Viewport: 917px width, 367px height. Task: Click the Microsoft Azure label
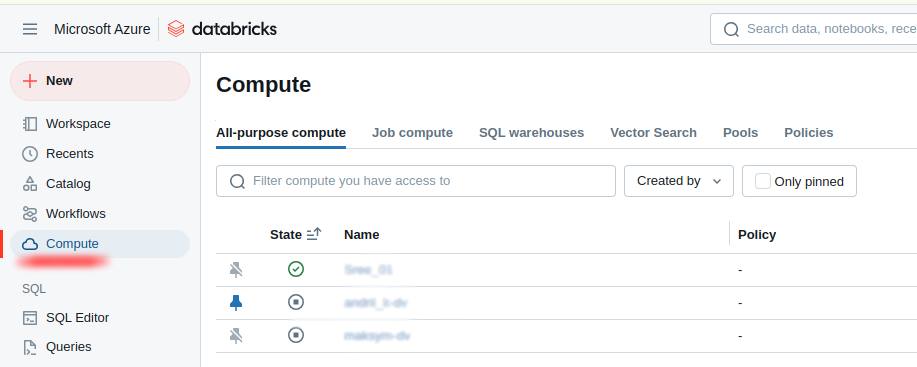coord(102,29)
